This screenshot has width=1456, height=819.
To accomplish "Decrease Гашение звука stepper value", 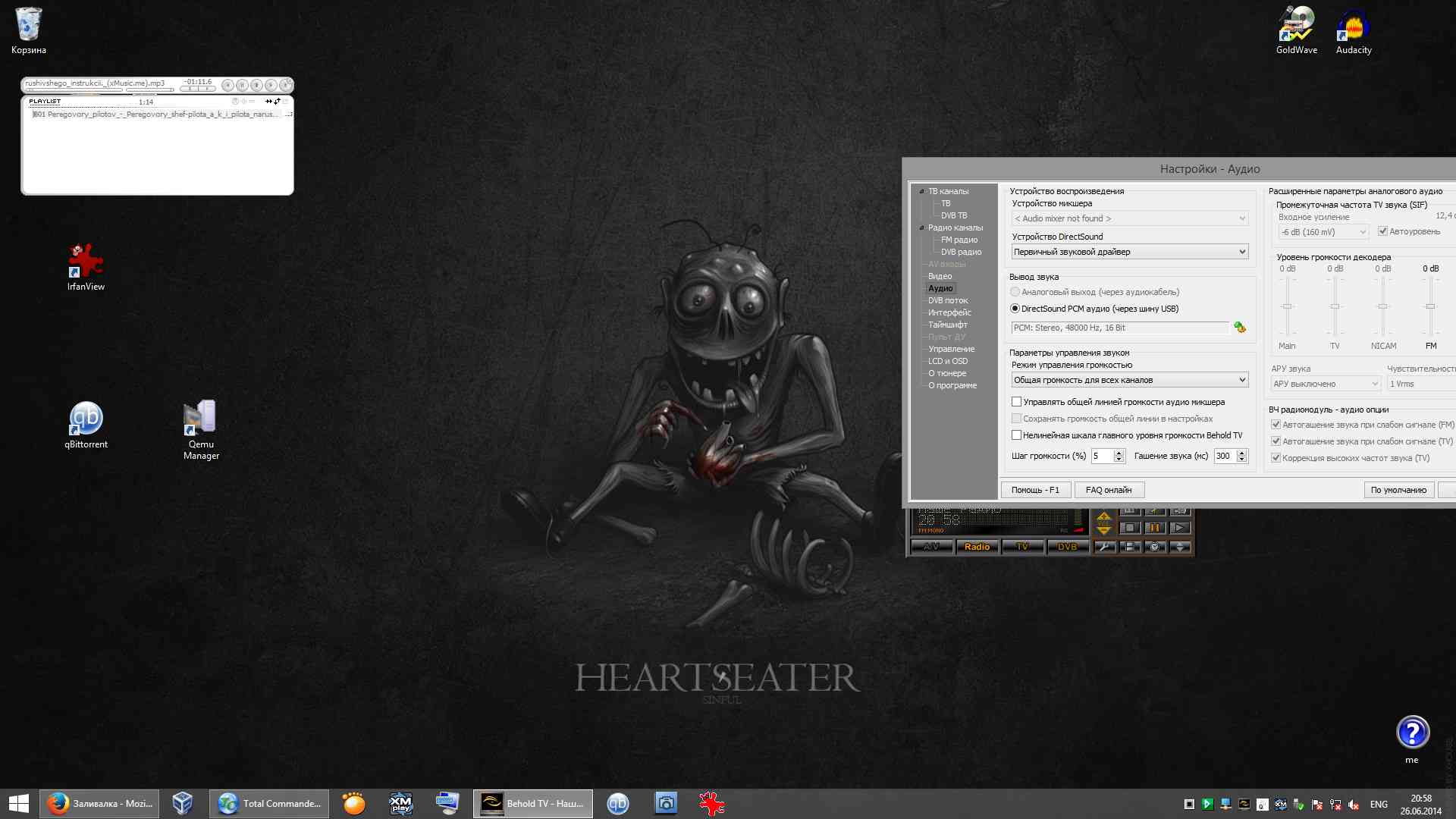I will (x=1241, y=459).
